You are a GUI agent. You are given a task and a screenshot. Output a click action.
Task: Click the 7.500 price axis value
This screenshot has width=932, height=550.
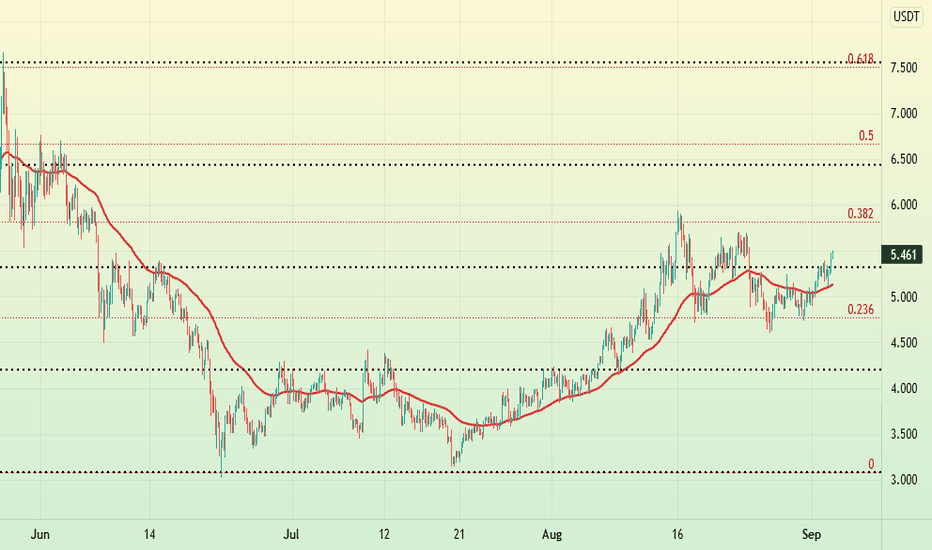904,68
